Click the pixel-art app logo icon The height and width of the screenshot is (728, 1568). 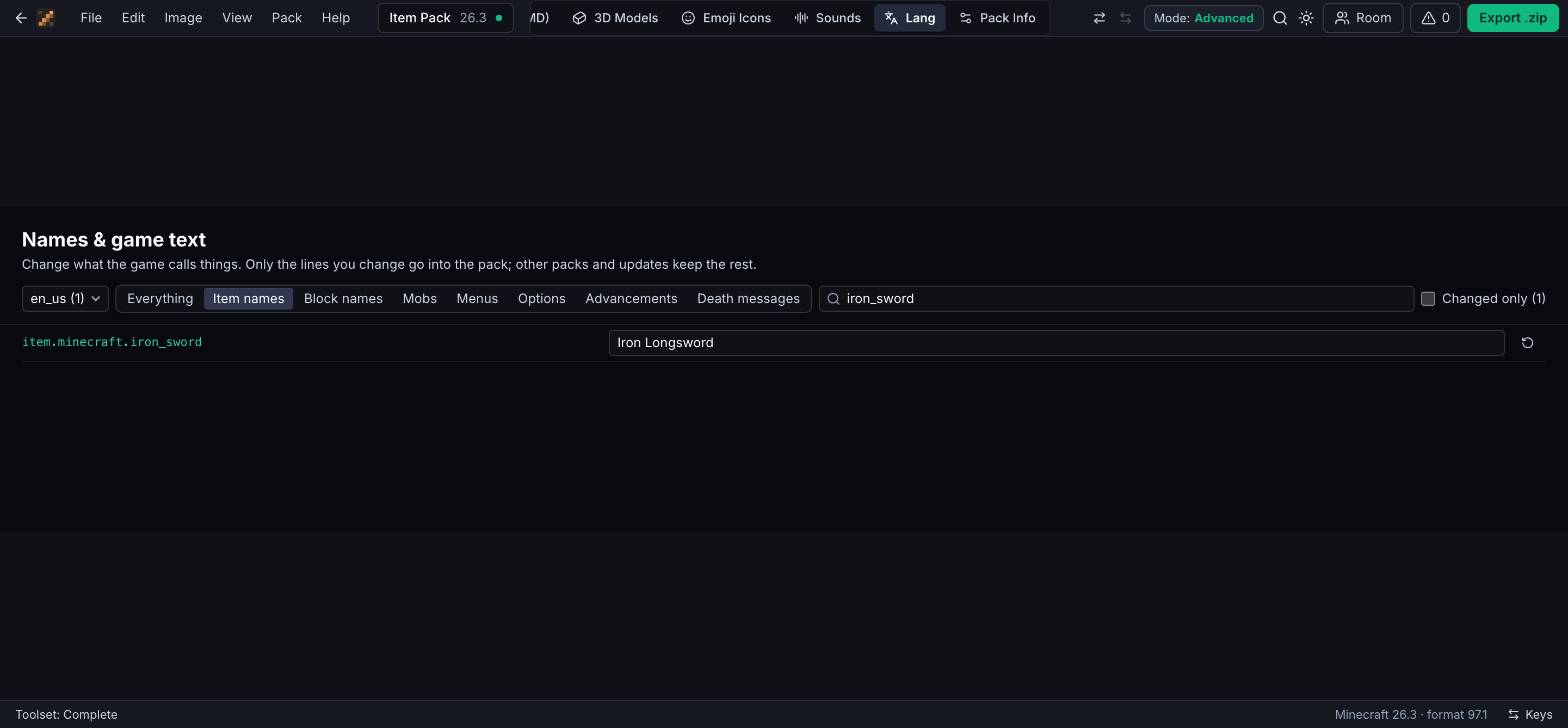[x=46, y=18]
